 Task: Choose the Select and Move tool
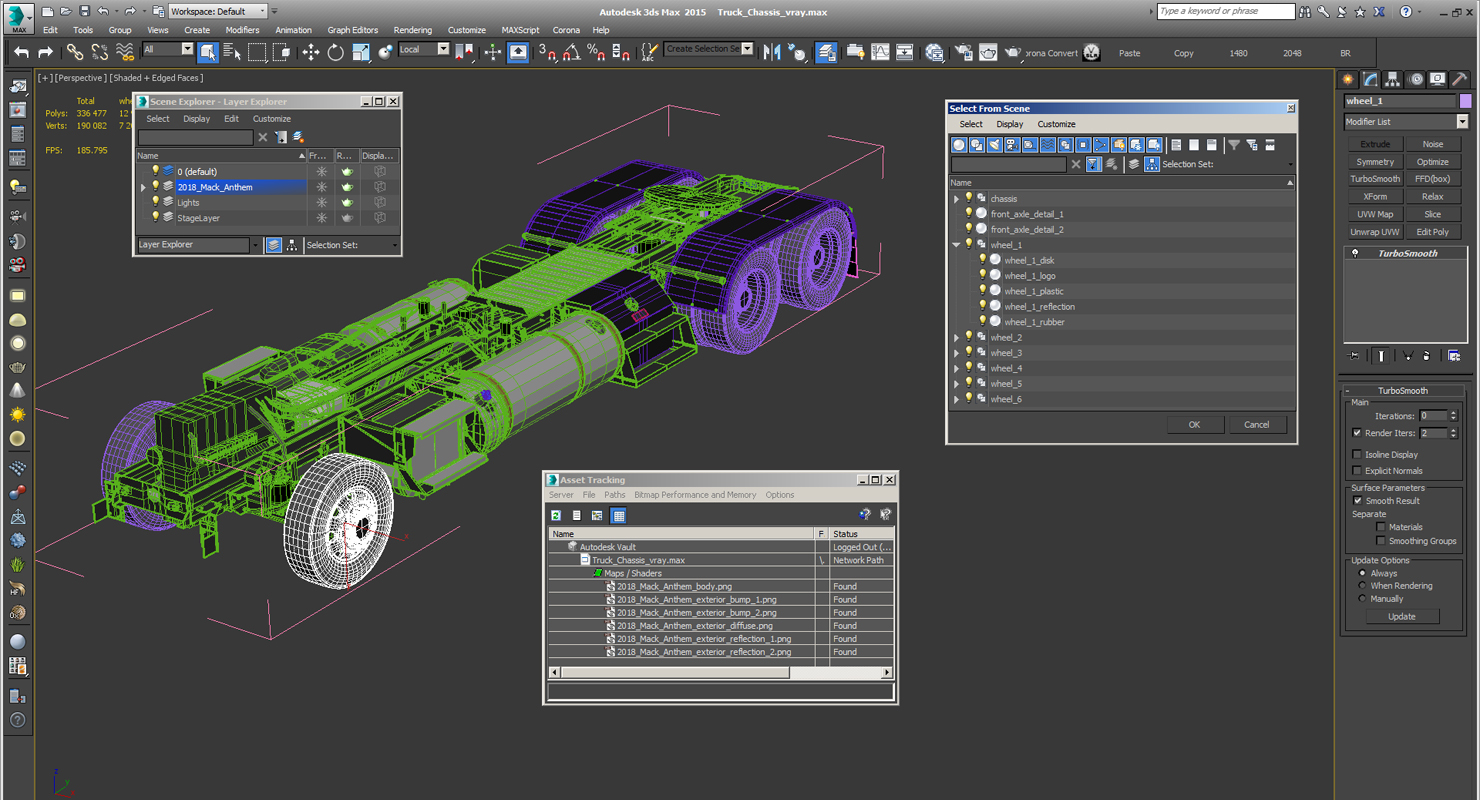[x=311, y=52]
